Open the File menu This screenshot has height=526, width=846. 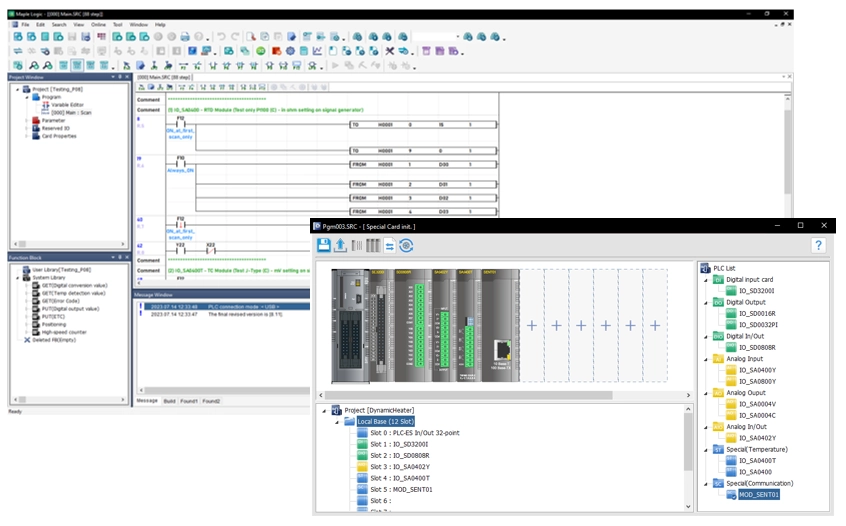[x=25, y=24]
